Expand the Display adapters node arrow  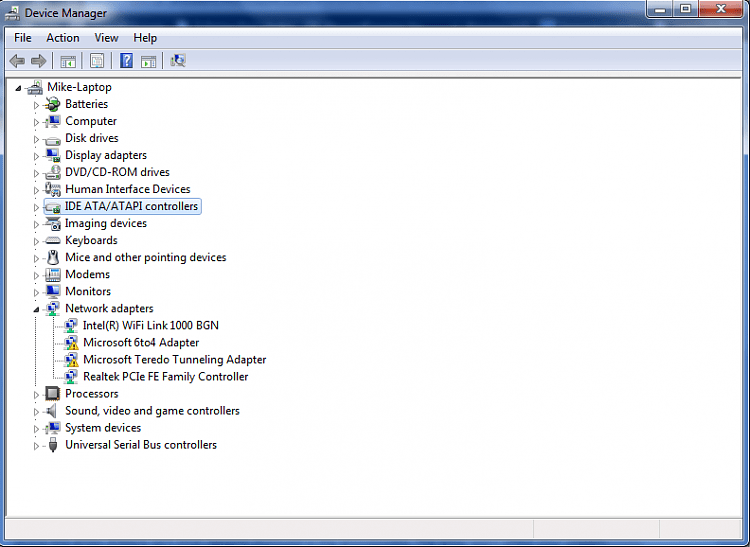36,156
